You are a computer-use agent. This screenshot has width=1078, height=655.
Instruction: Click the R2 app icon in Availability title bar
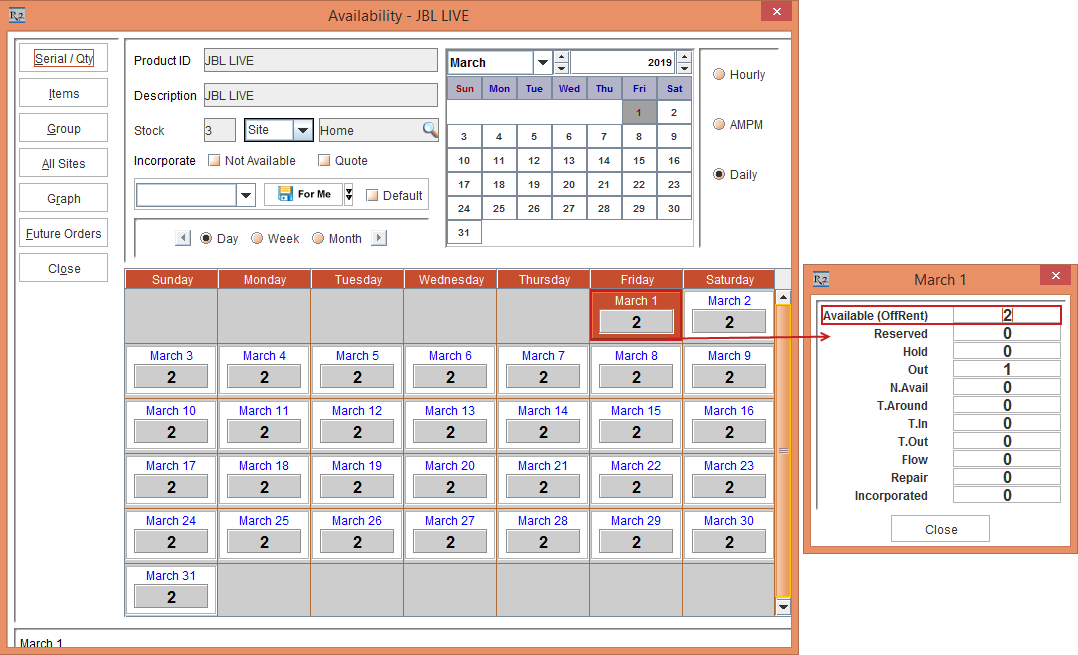[16, 15]
